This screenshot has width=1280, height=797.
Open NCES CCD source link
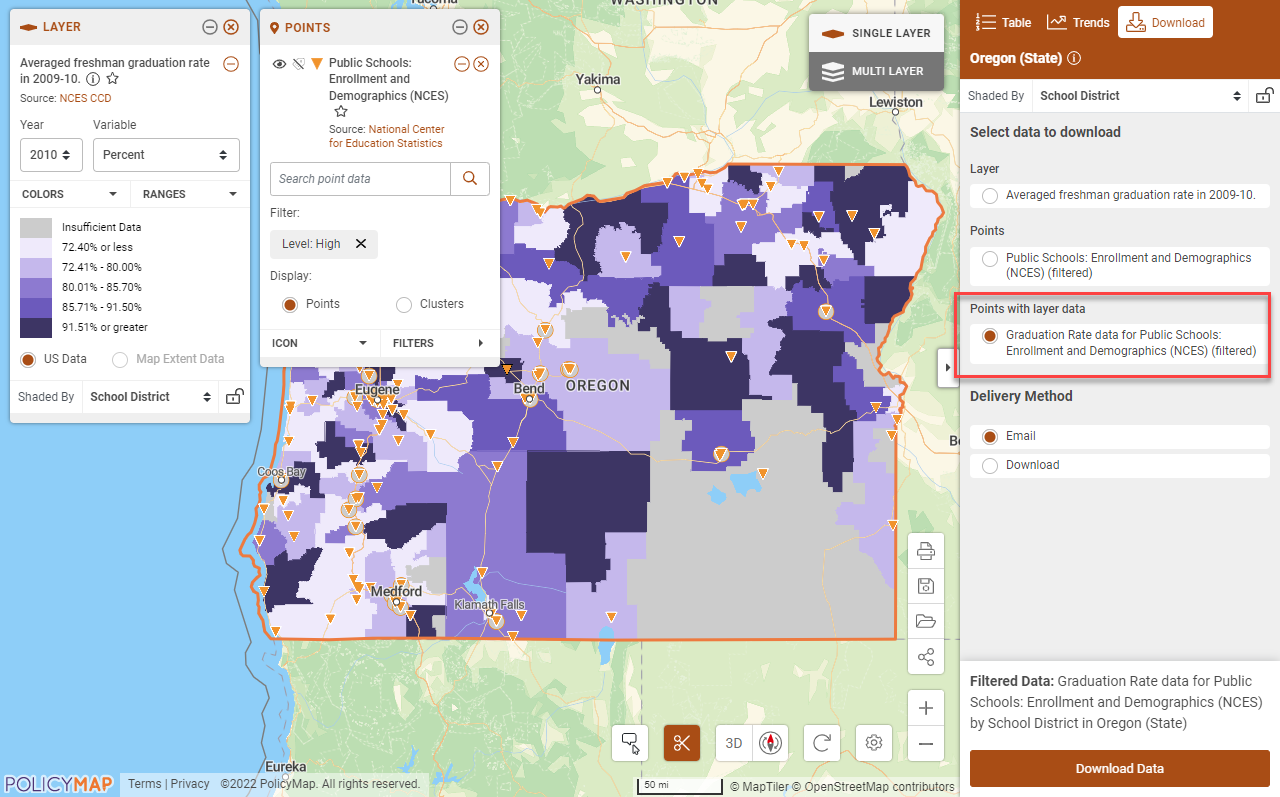click(x=85, y=98)
